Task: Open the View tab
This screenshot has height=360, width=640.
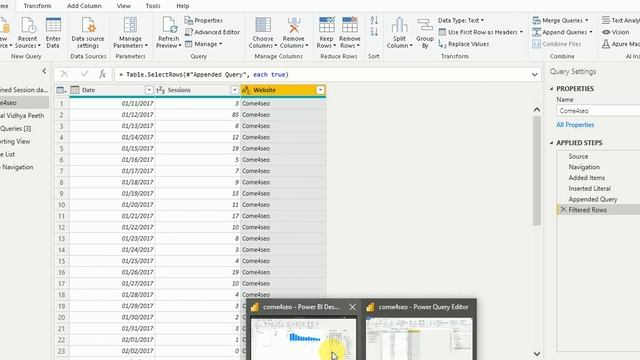Action: [x=124, y=6]
